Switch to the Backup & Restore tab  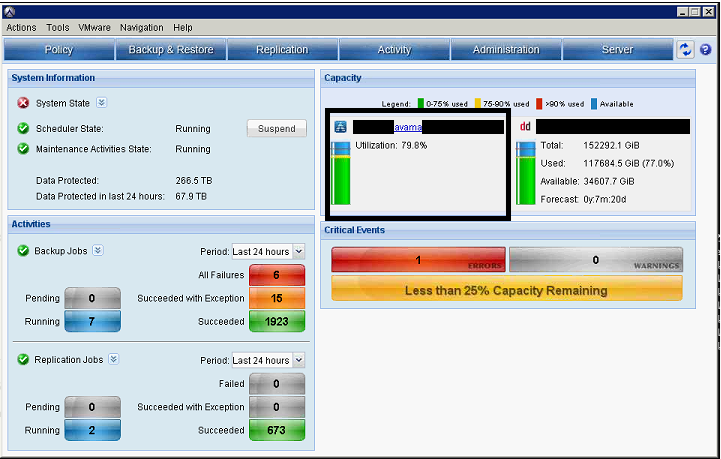tap(171, 50)
